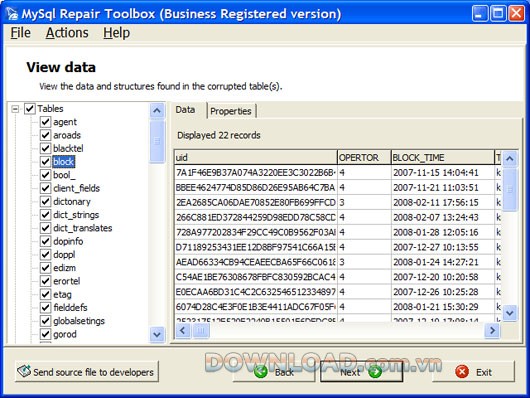Image resolution: width=530 pixels, height=398 pixels.
Task: Select the uid cell starting with 7A1F46E9B37A
Action: [x=256, y=172]
